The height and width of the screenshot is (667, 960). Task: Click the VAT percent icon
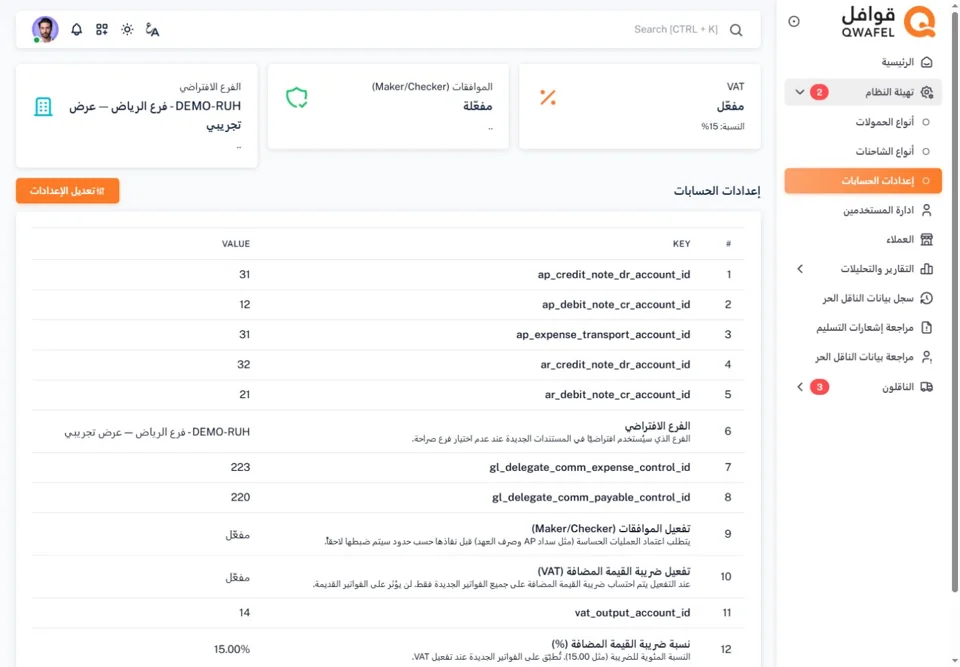tap(547, 97)
